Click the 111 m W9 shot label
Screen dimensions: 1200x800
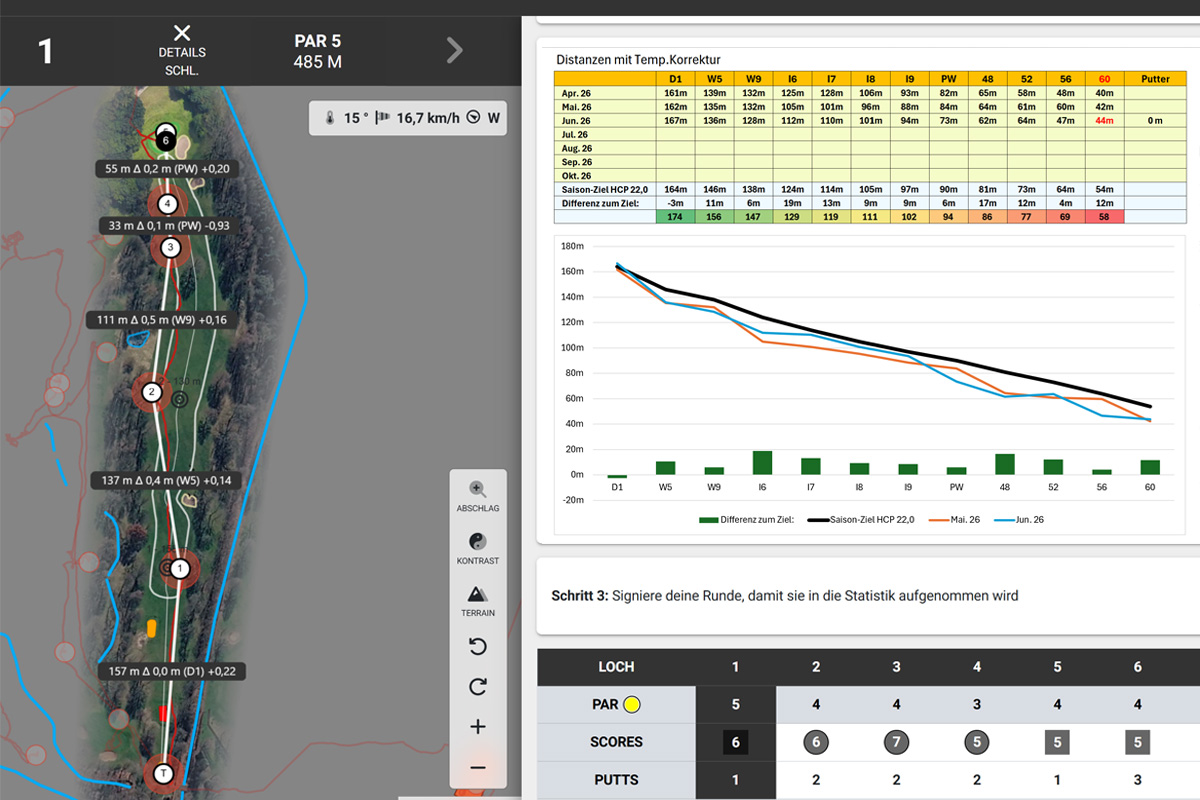[x=162, y=320]
